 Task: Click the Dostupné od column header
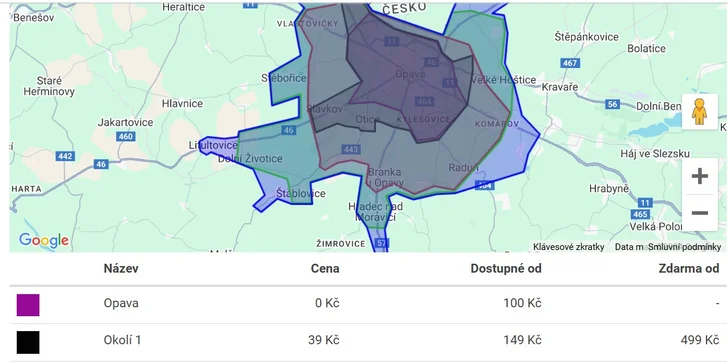pyautogui.click(x=506, y=268)
